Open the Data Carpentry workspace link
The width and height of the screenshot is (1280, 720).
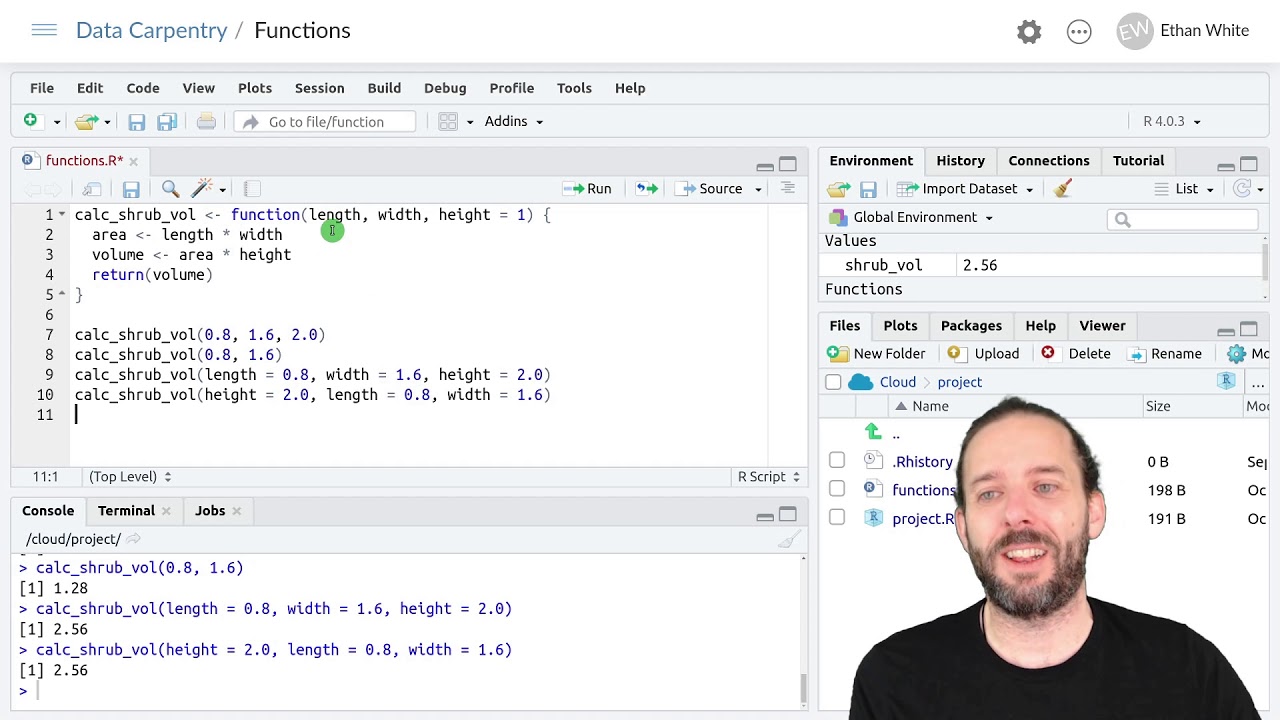click(x=151, y=30)
